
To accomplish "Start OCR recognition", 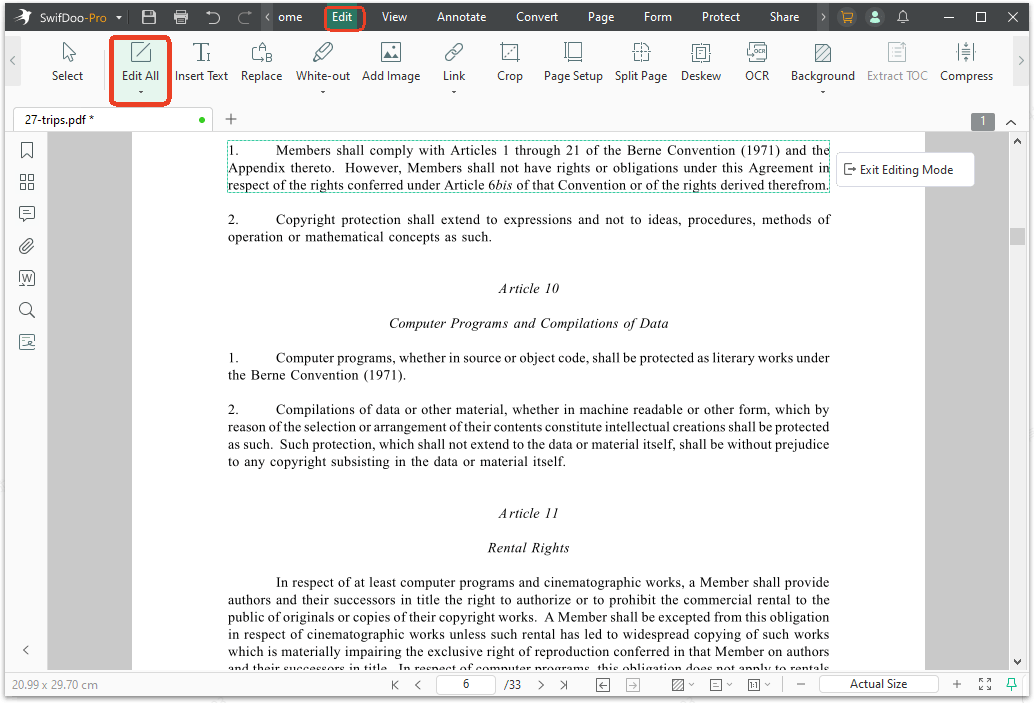I will point(756,62).
